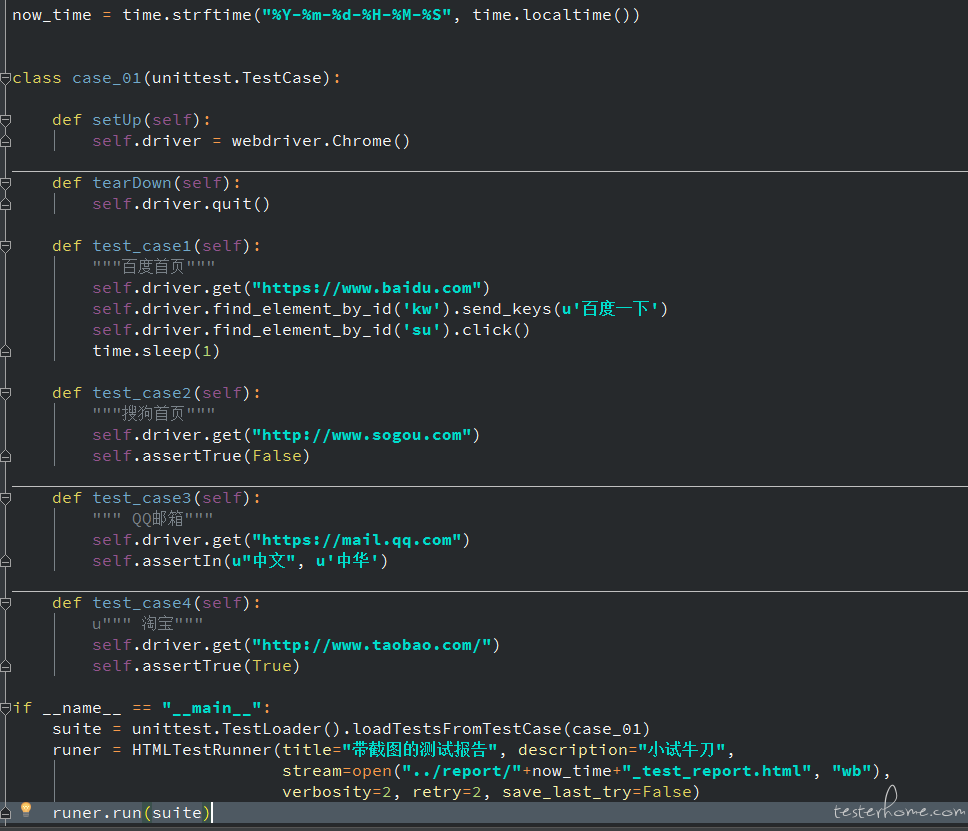Image resolution: width=968 pixels, height=831 pixels.
Task: Click the baidu.com URL string
Action: click(x=367, y=288)
